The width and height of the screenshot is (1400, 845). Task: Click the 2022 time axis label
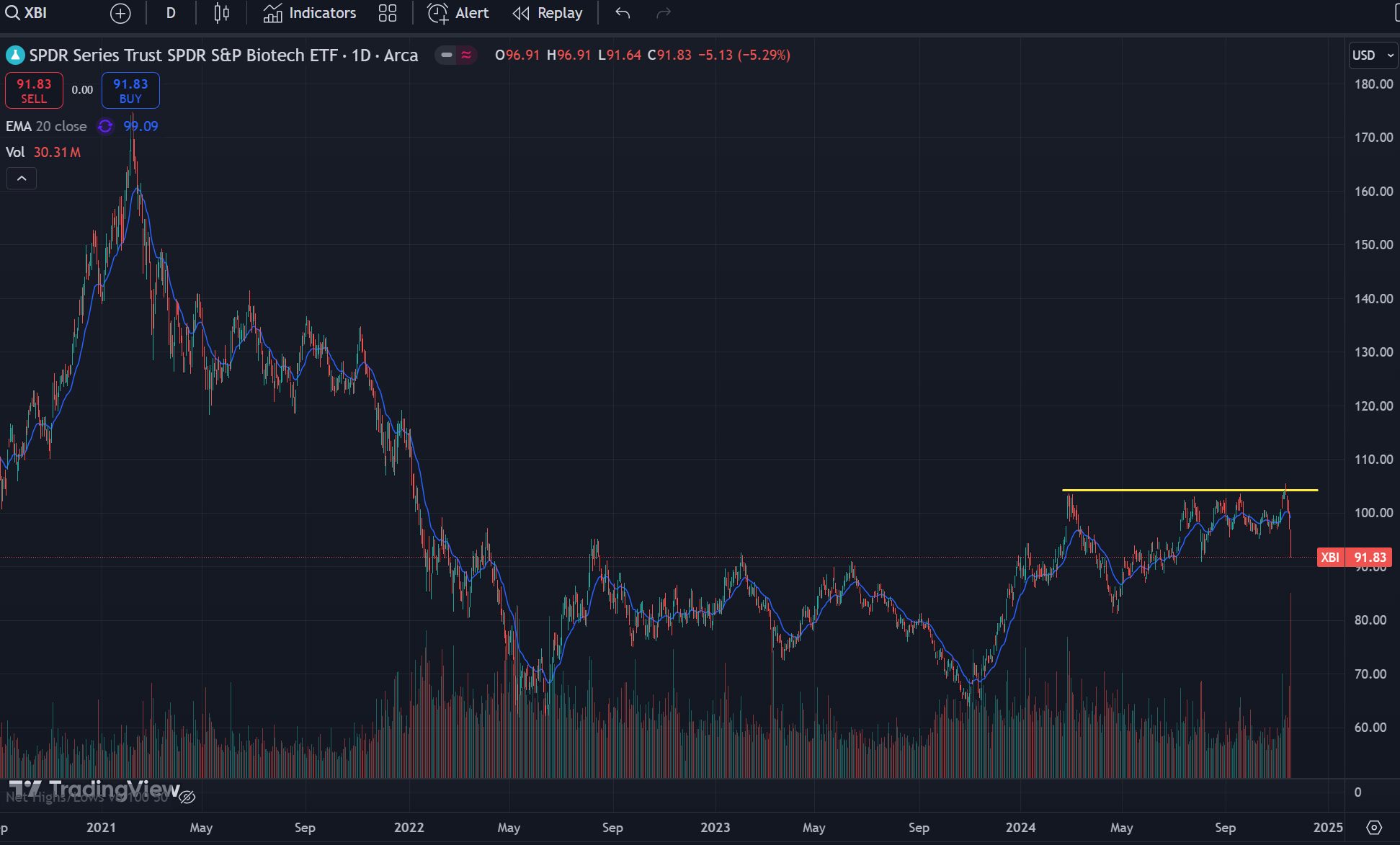409,828
